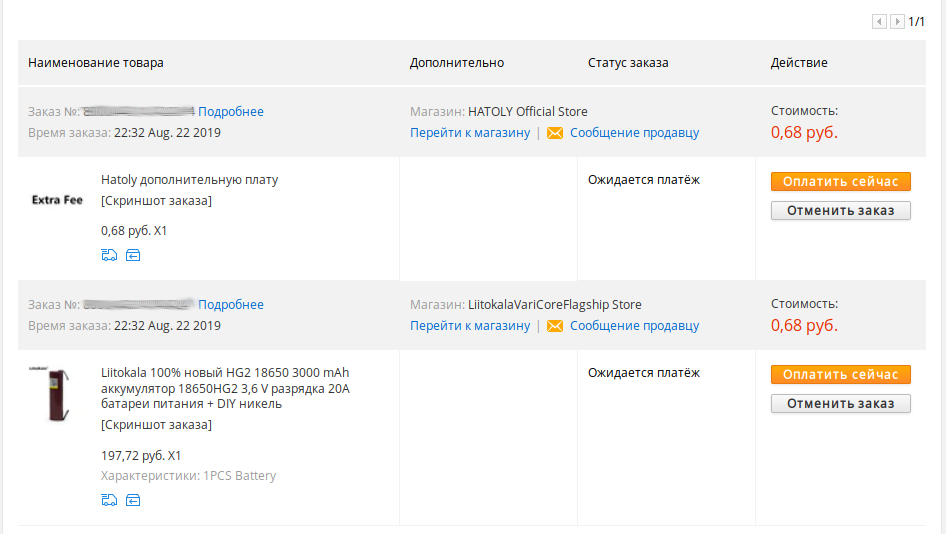The image size is (946, 534).
Task: Open the Extra Fee product thumbnail
Action: [x=57, y=200]
